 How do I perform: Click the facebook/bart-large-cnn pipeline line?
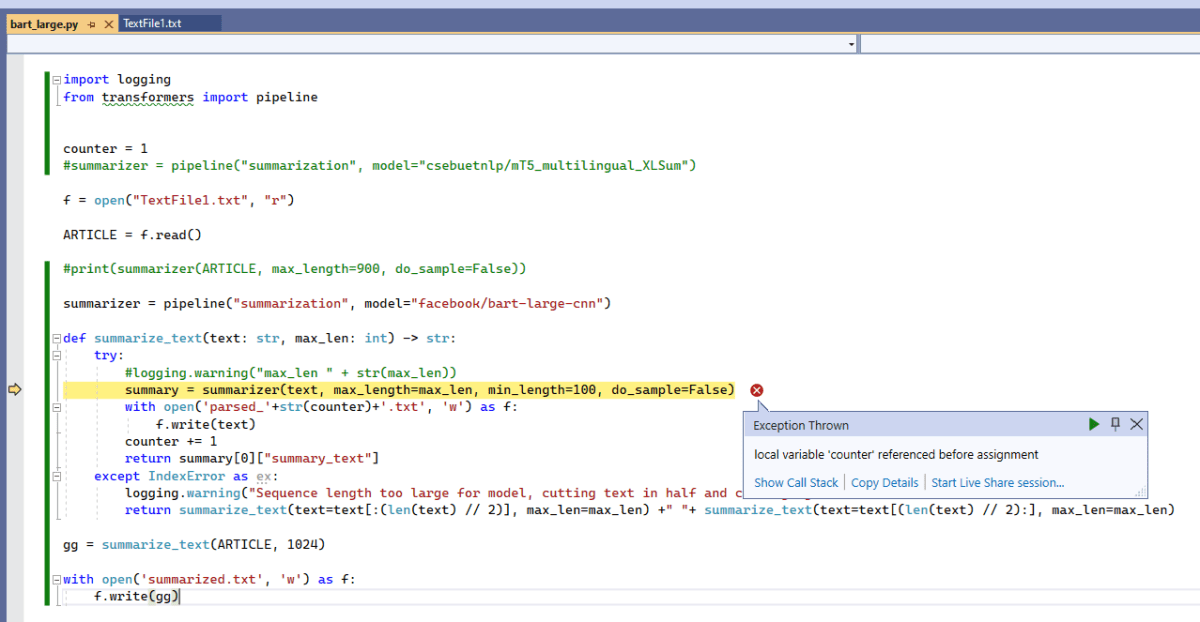[x=337, y=304]
